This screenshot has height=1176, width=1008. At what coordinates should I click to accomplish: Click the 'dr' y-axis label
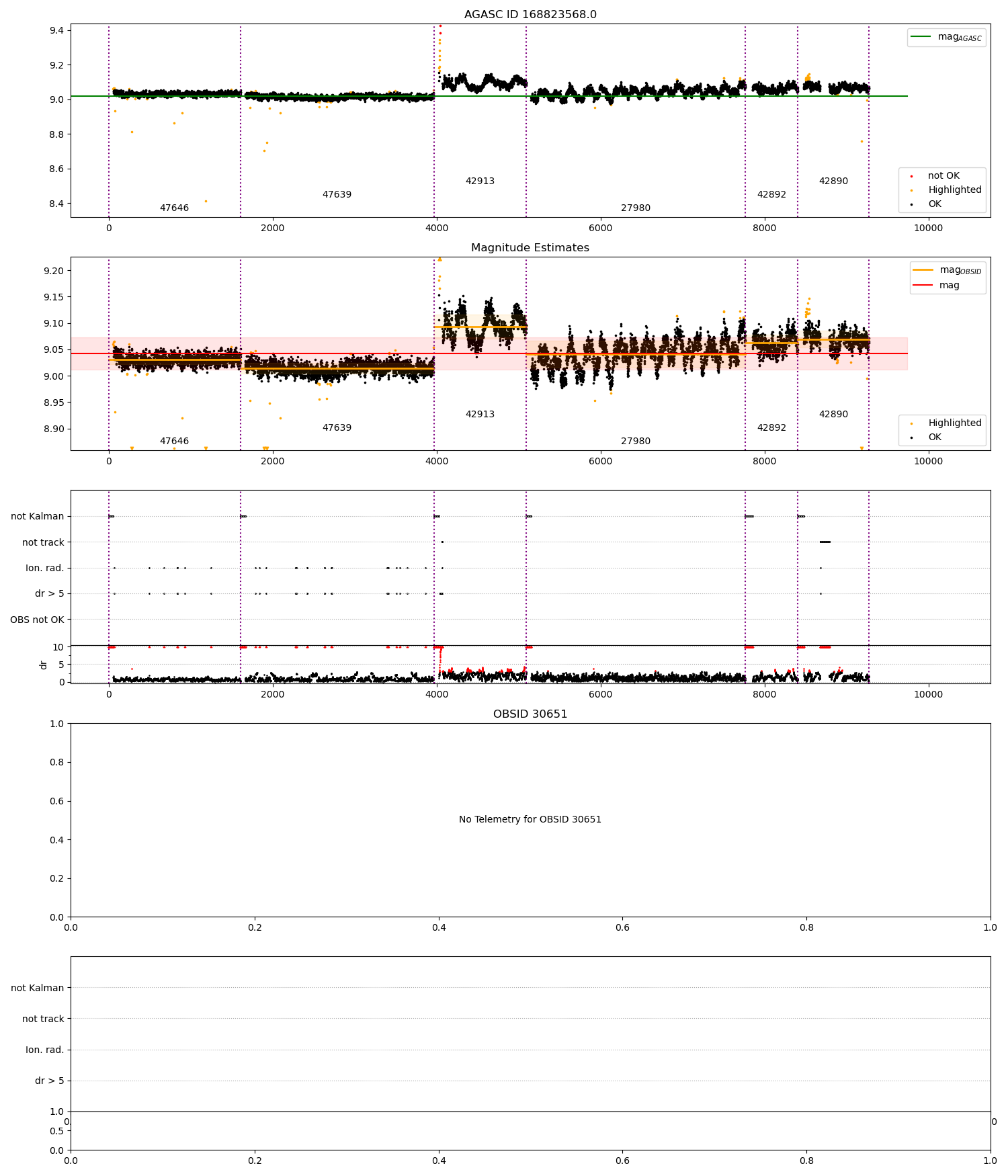tap(44, 665)
